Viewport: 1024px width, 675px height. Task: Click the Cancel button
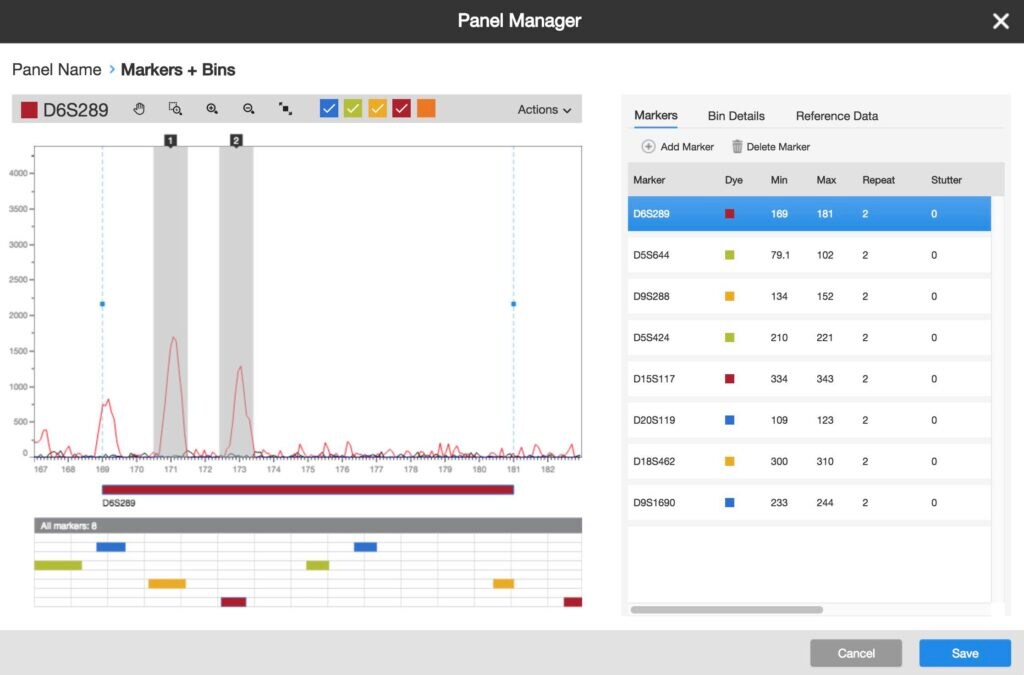(x=856, y=653)
